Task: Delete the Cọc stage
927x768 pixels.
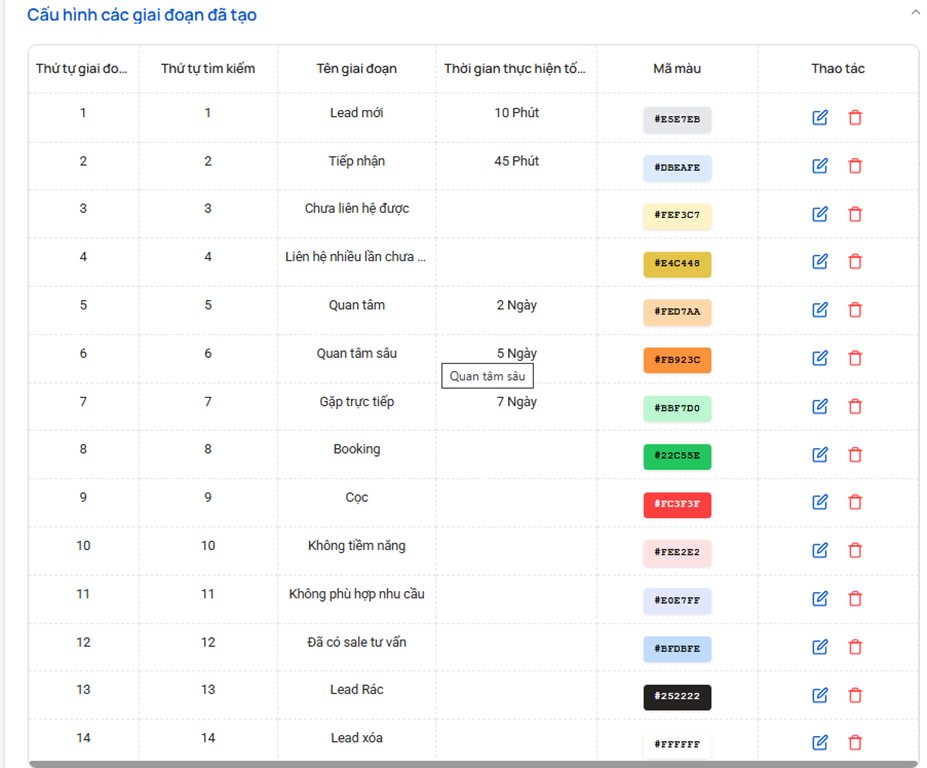Action: coord(855,503)
